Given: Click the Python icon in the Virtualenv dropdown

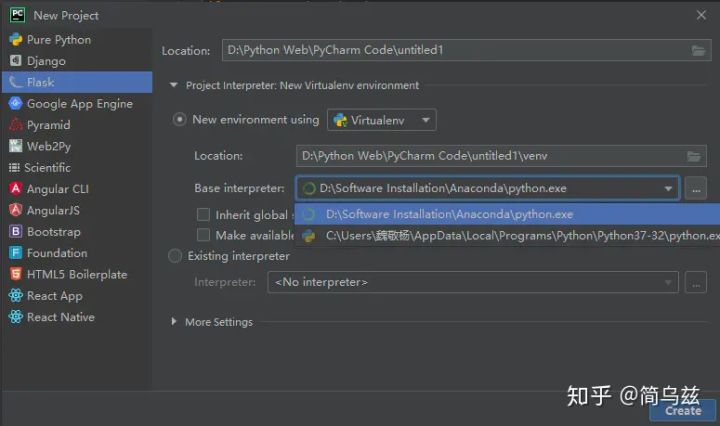Looking at the screenshot, I should 340,120.
